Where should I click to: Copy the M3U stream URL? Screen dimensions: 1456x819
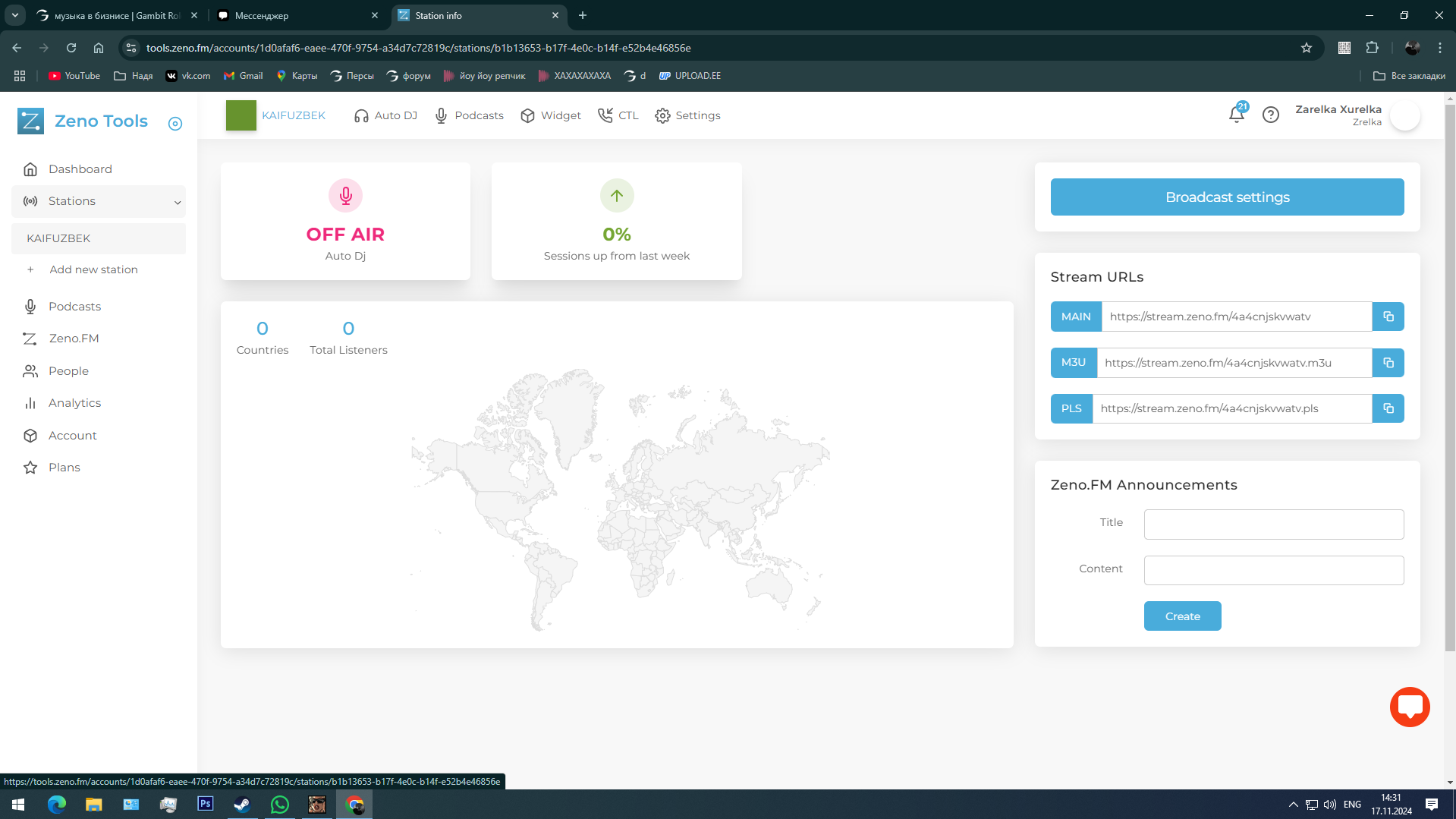coord(1388,363)
